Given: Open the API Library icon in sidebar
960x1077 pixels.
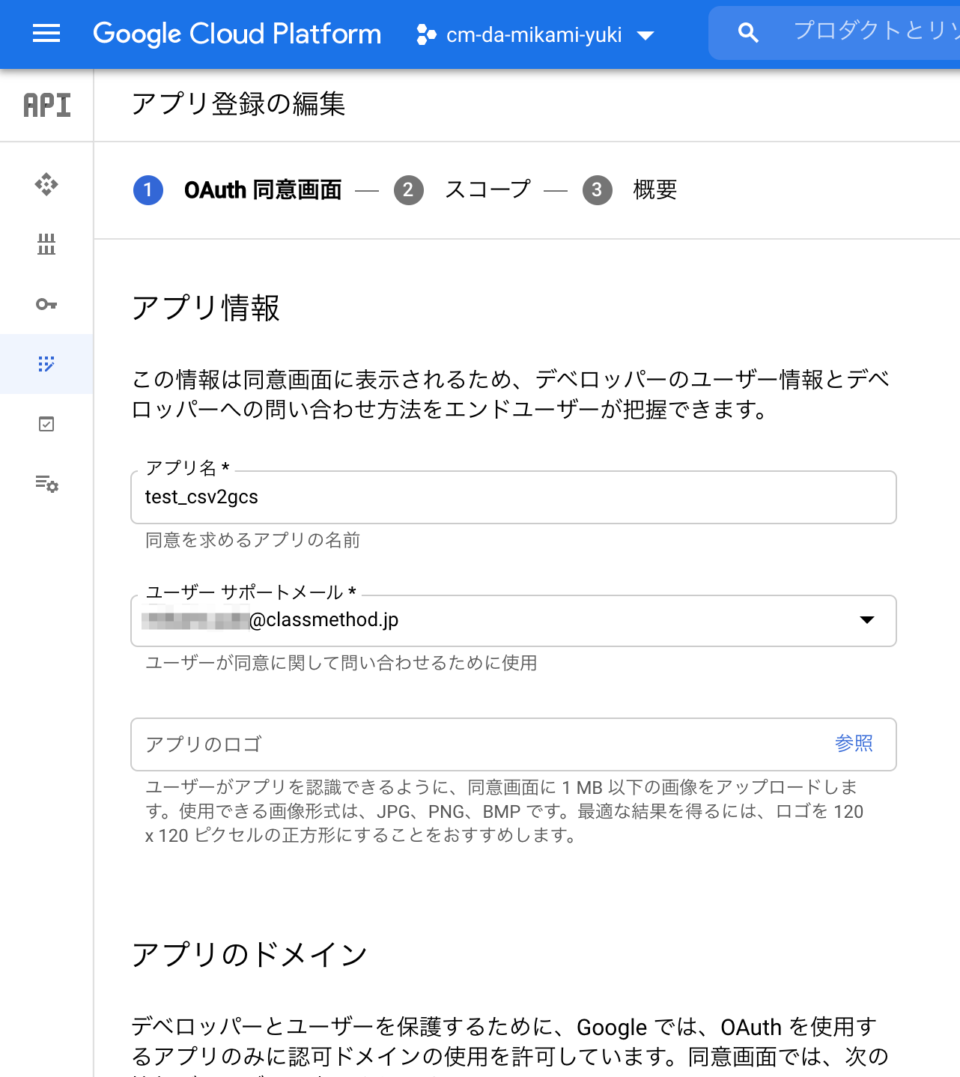Looking at the screenshot, I should coord(46,244).
